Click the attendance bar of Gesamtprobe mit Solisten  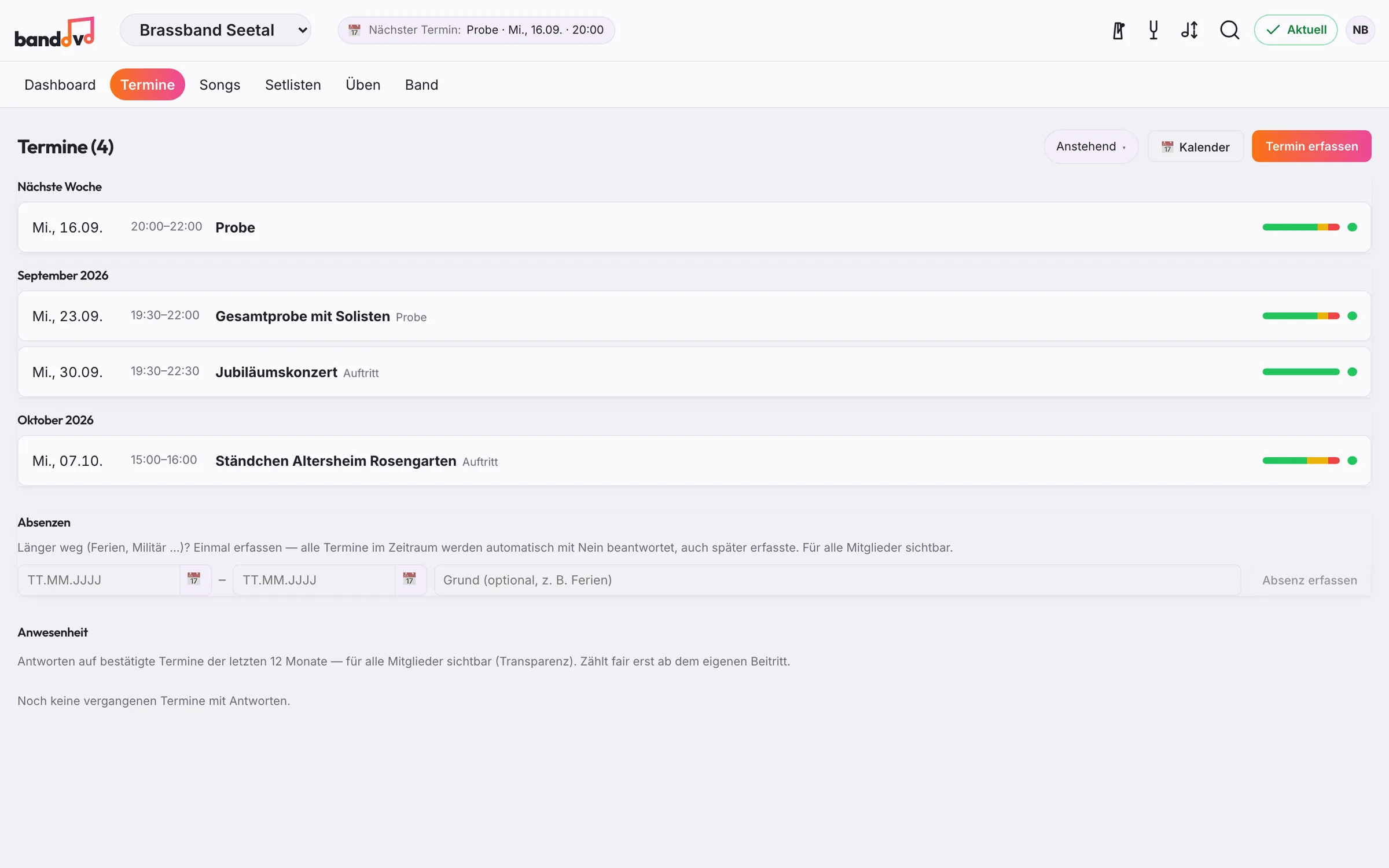coord(1301,316)
